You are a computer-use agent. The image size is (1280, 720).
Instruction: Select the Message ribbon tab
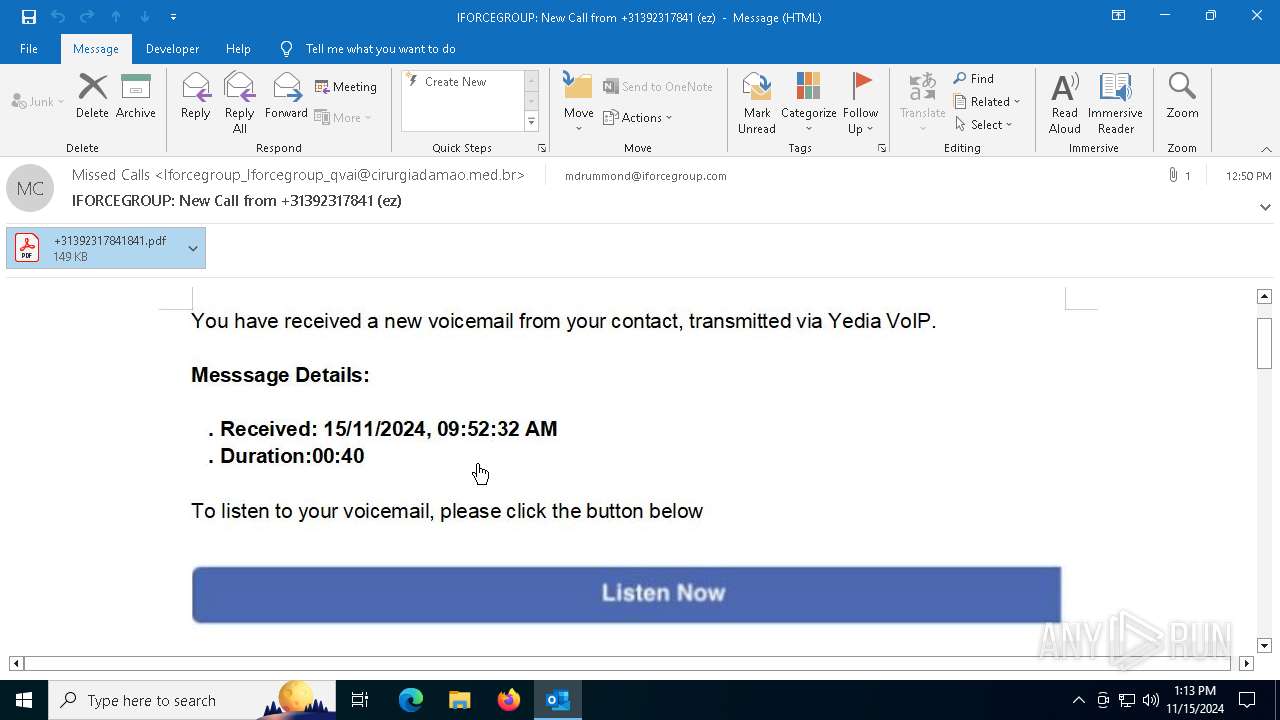point(96,49)
